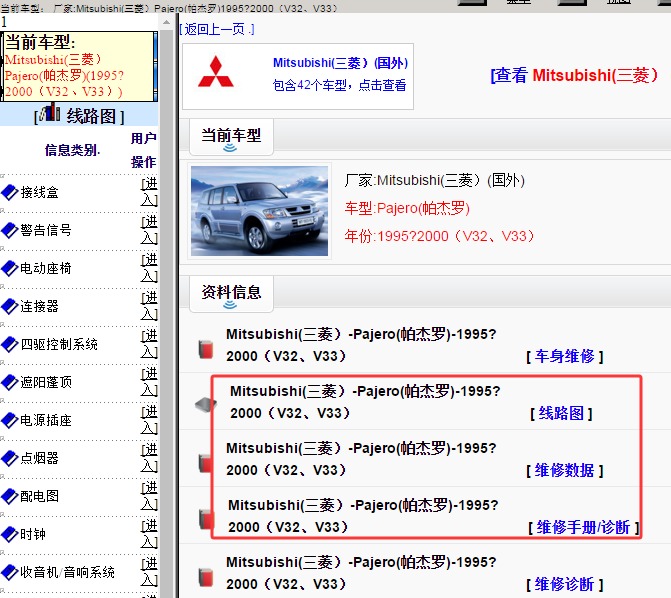Click the blue diamond icon beside 四驱控制系统
The height and width of the screenshot is (598, 671).
[9, 345]
